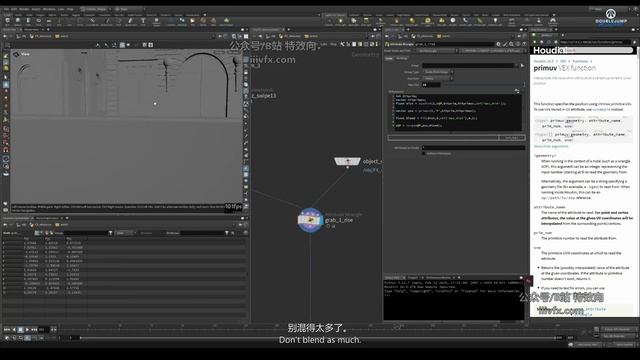Select the Spray Paint shelf tool
640x360 pixels.
click(x=130, y=21)
